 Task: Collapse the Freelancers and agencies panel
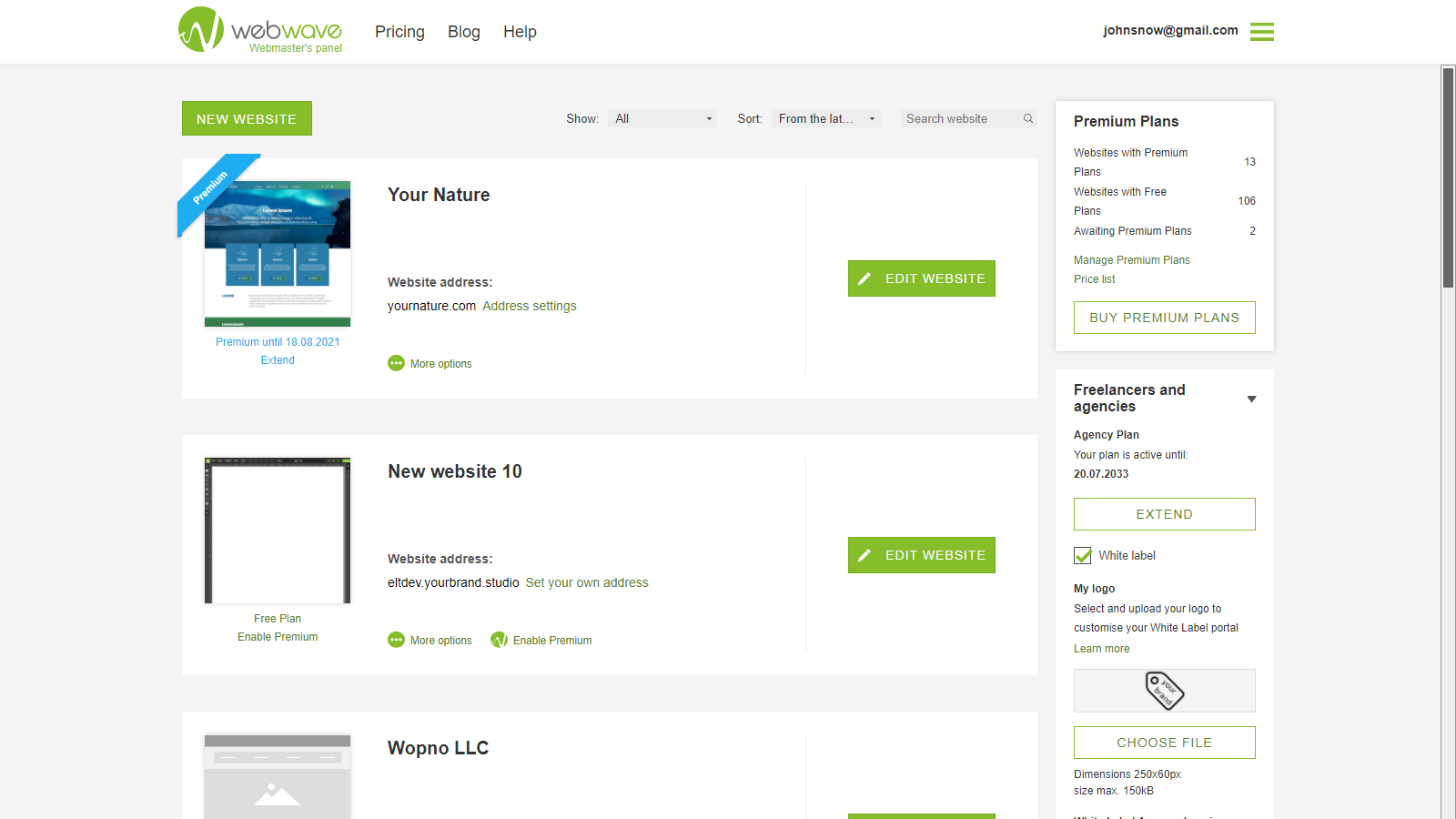1252,399
